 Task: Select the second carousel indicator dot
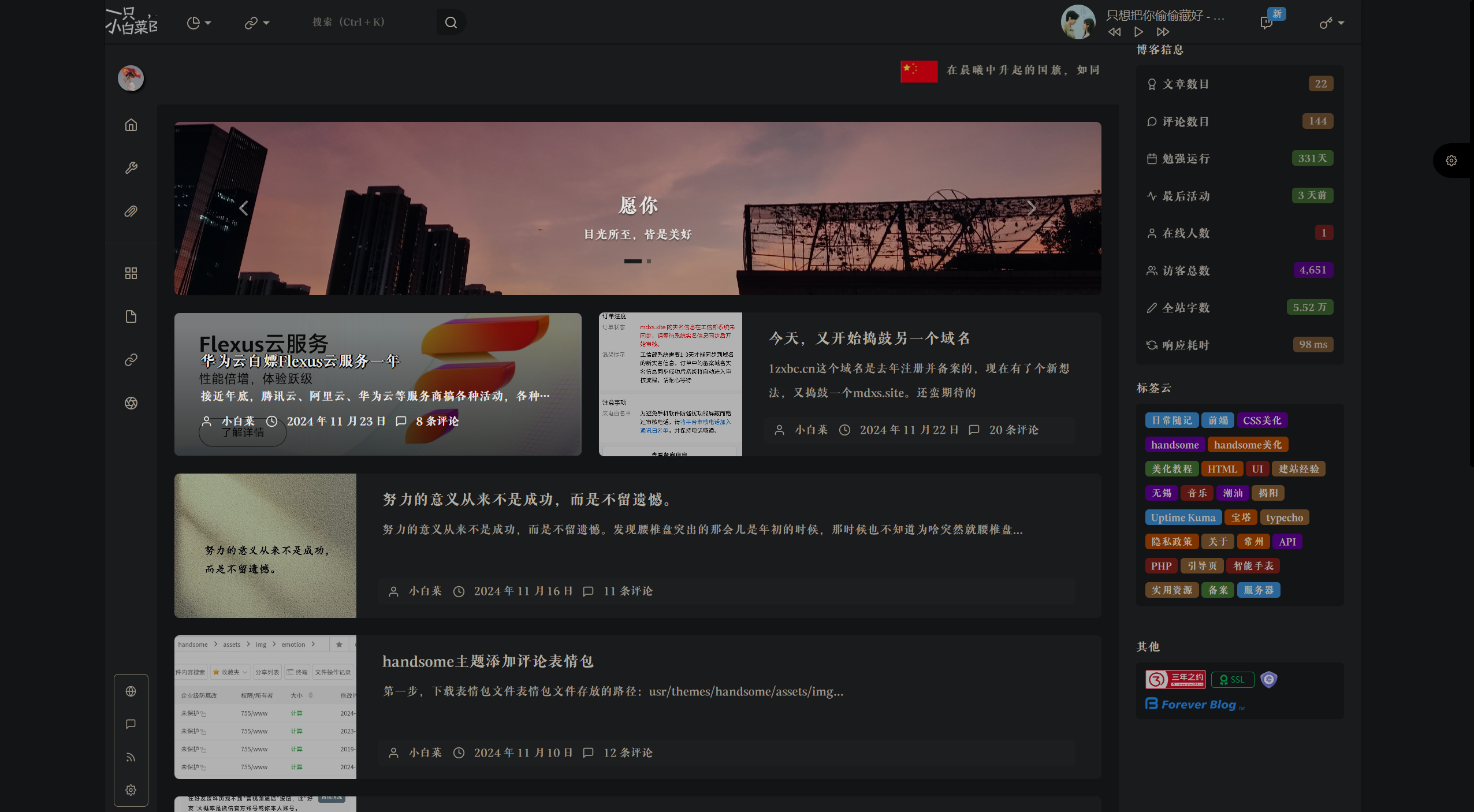(648, 261)
